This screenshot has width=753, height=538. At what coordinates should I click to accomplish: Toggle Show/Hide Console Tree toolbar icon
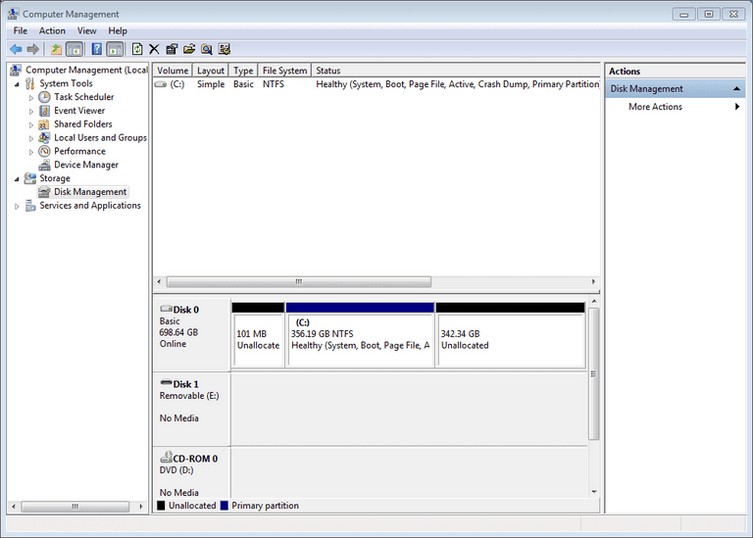(74, 49)
